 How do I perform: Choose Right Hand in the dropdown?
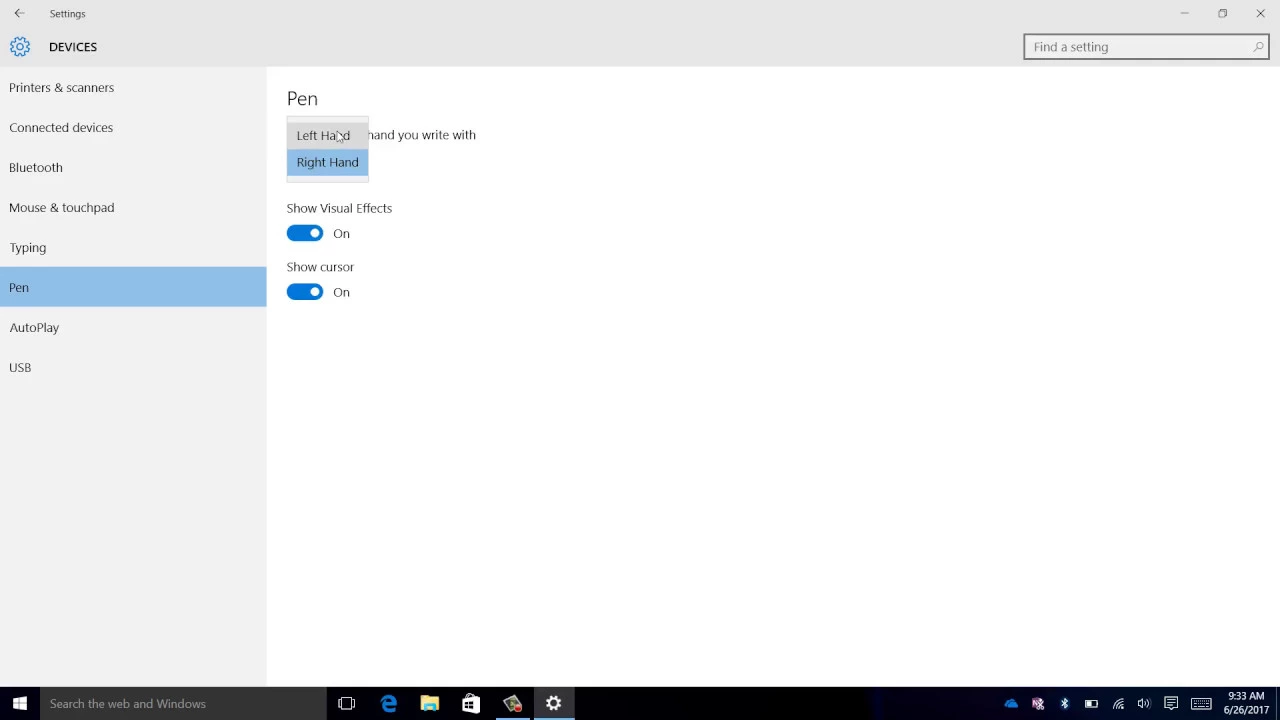point(327,162)
